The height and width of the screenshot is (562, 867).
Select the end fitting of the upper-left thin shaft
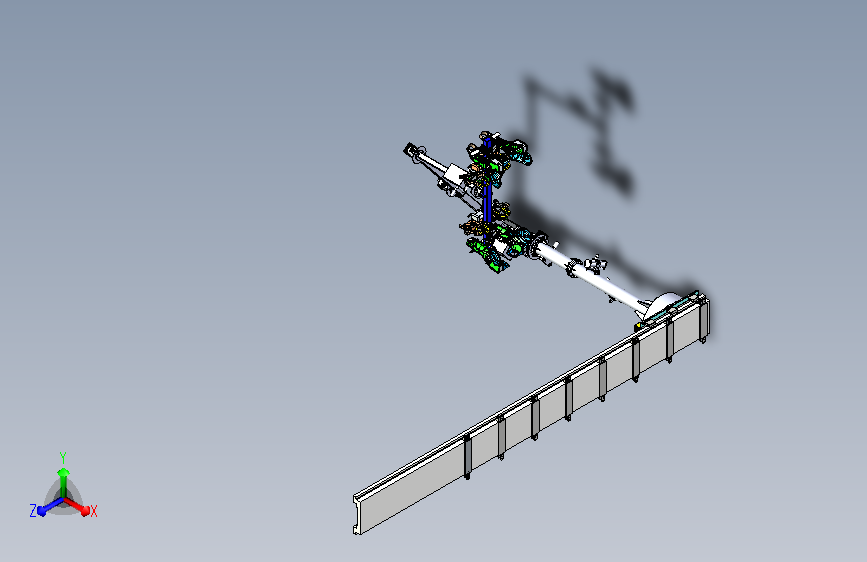coord(410,150)
